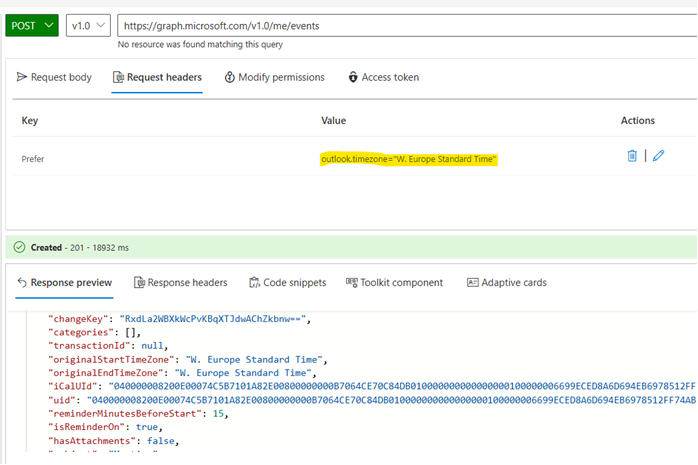Open the Code snippets tab

[288, 283]
